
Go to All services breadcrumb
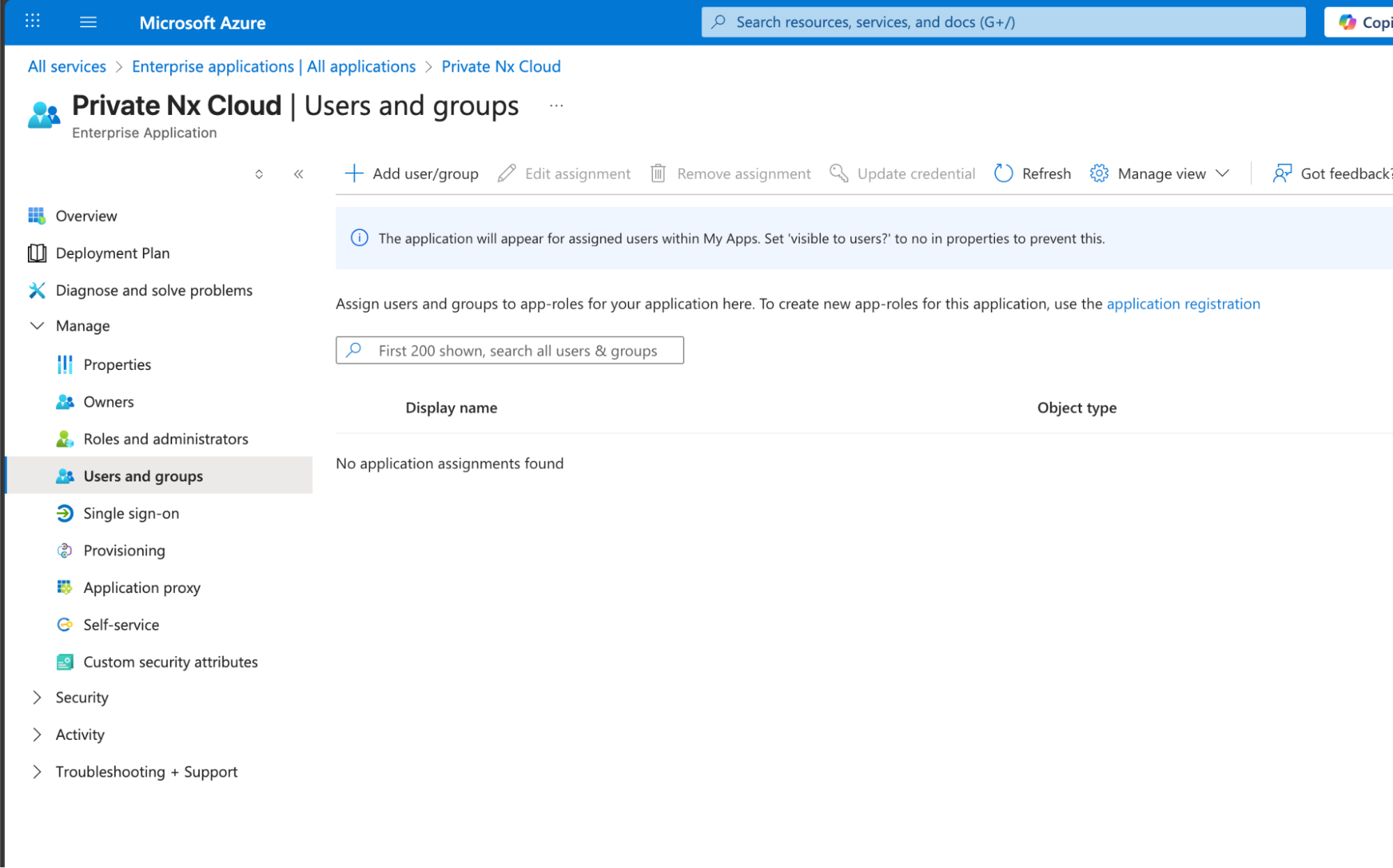[67, 66]
